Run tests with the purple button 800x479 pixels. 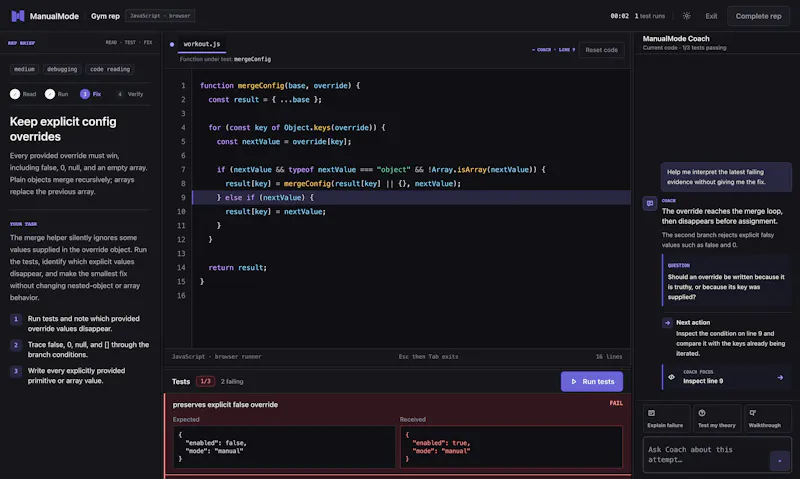[x=592, y=382]
